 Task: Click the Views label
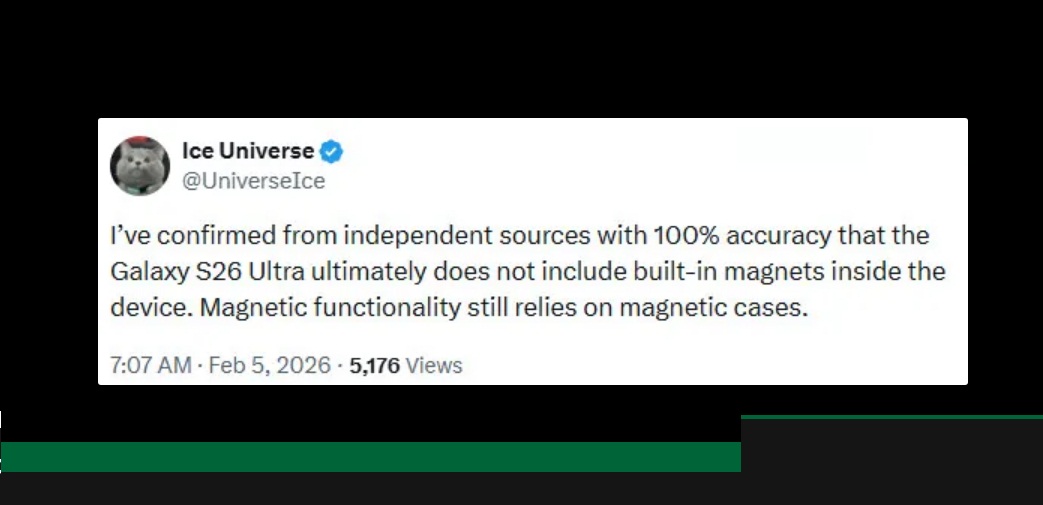click(x=434, y=365)
